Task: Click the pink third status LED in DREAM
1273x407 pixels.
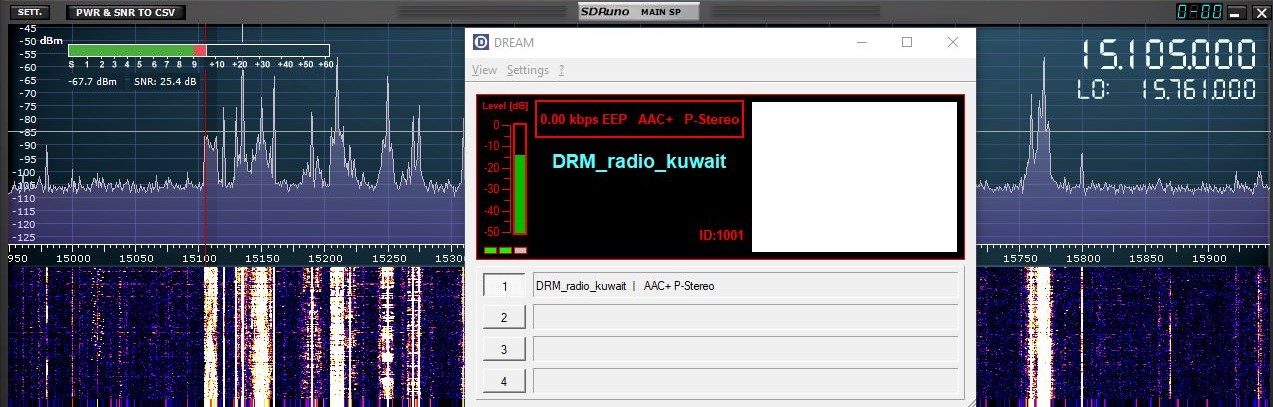Action: click(520, 250)
